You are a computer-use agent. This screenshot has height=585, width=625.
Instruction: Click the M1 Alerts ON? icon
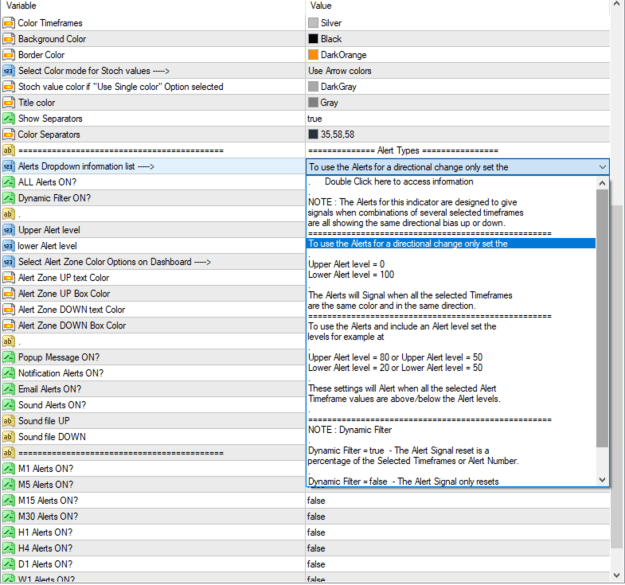point(8,469)
